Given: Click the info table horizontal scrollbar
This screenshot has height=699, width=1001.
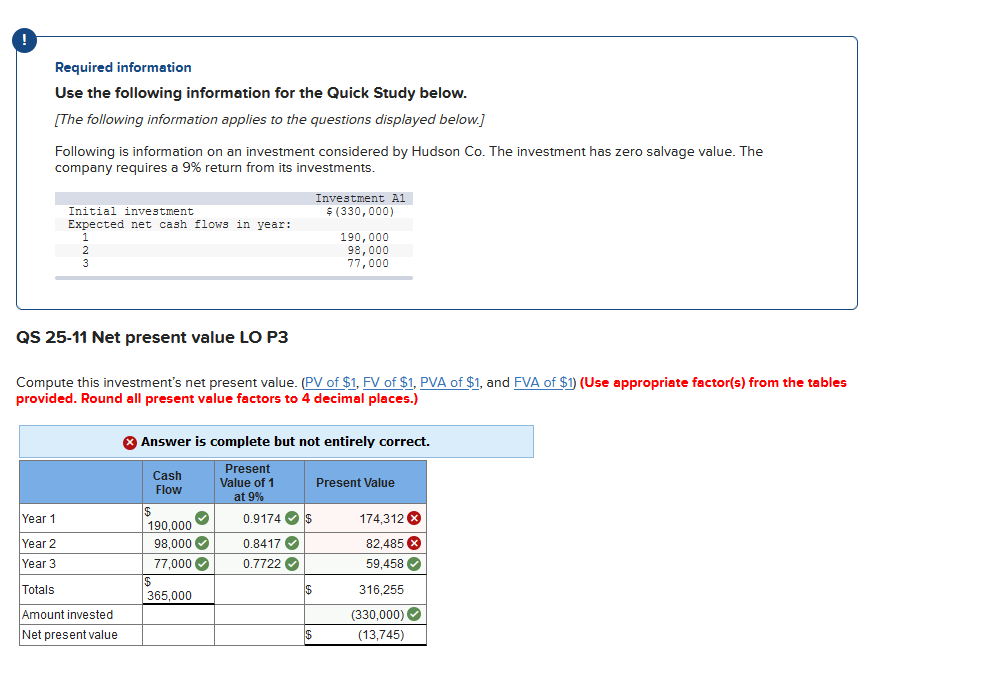Looking at the screenshot, I should (234, 278).
